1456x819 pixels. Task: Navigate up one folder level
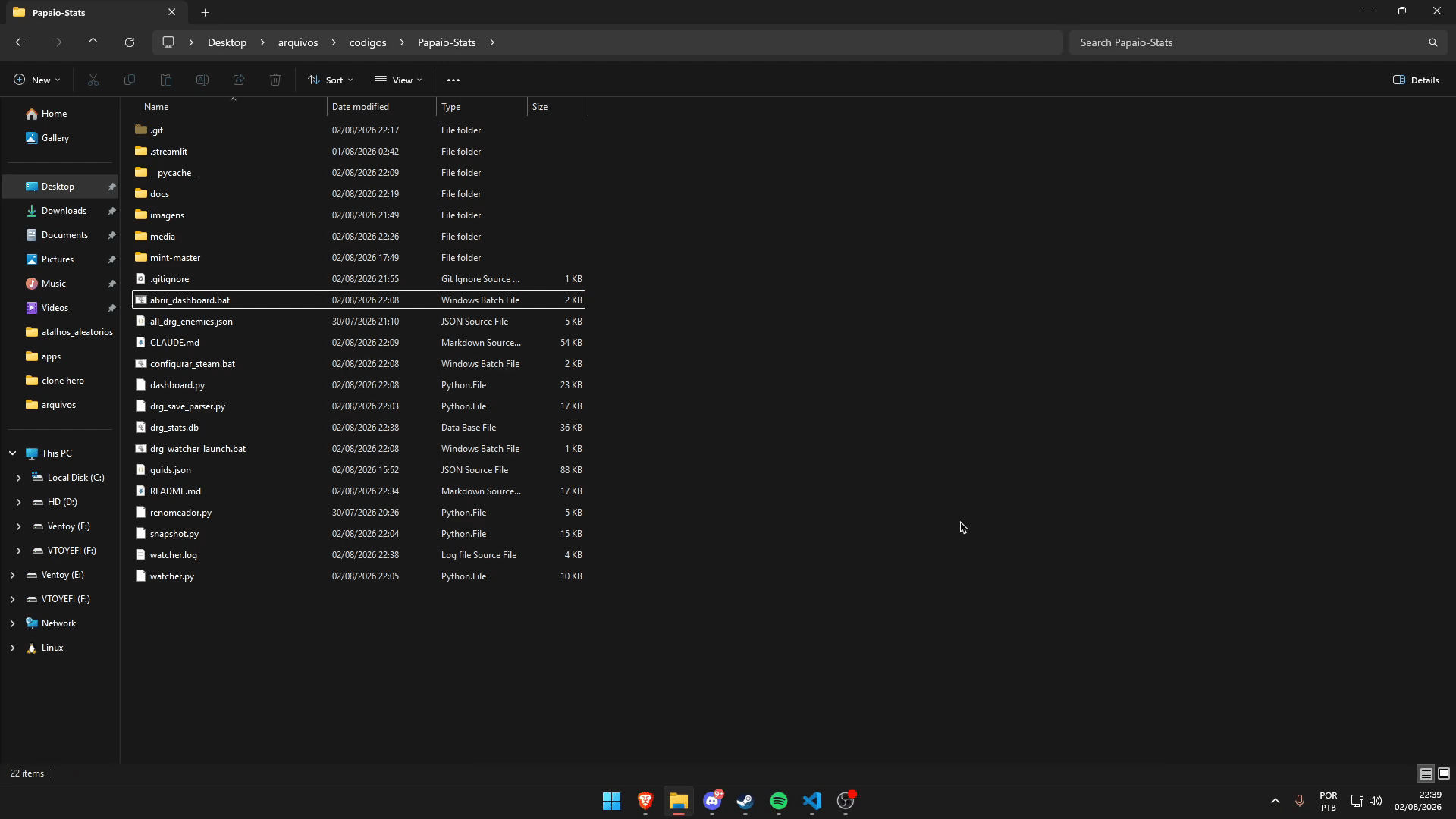point(93,42)
